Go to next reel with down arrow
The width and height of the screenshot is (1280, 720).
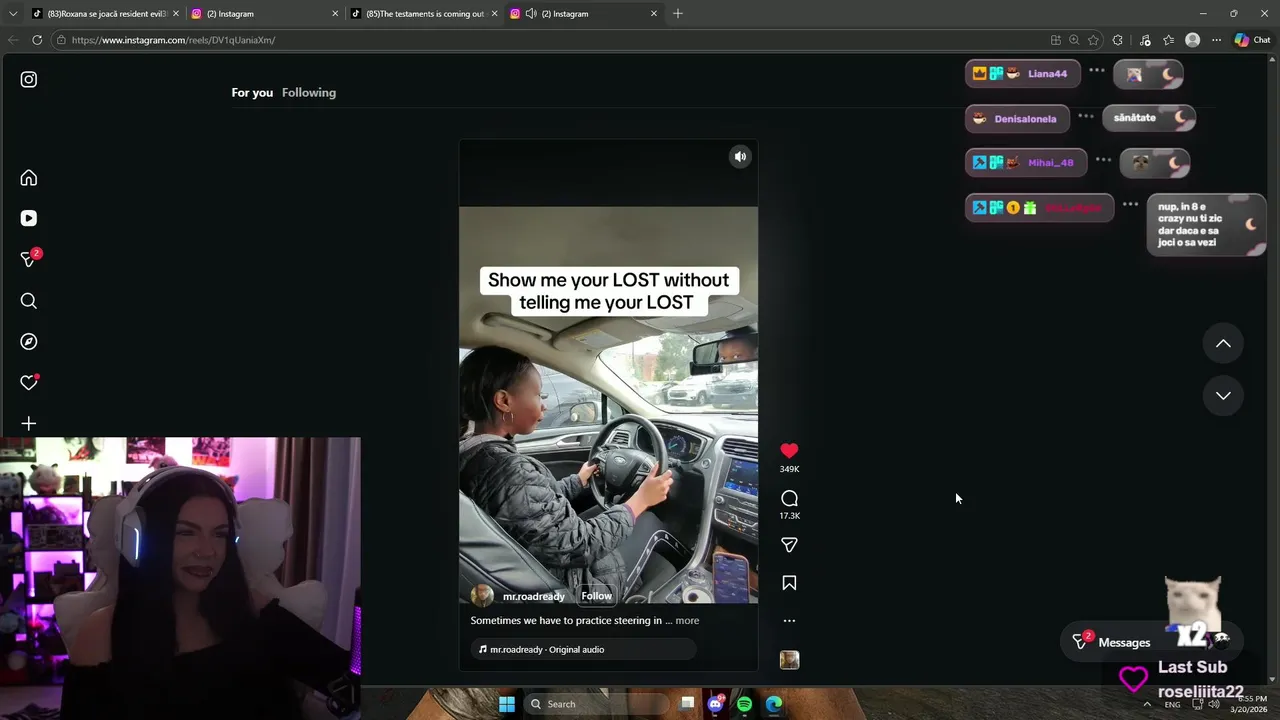(1223, 395)
